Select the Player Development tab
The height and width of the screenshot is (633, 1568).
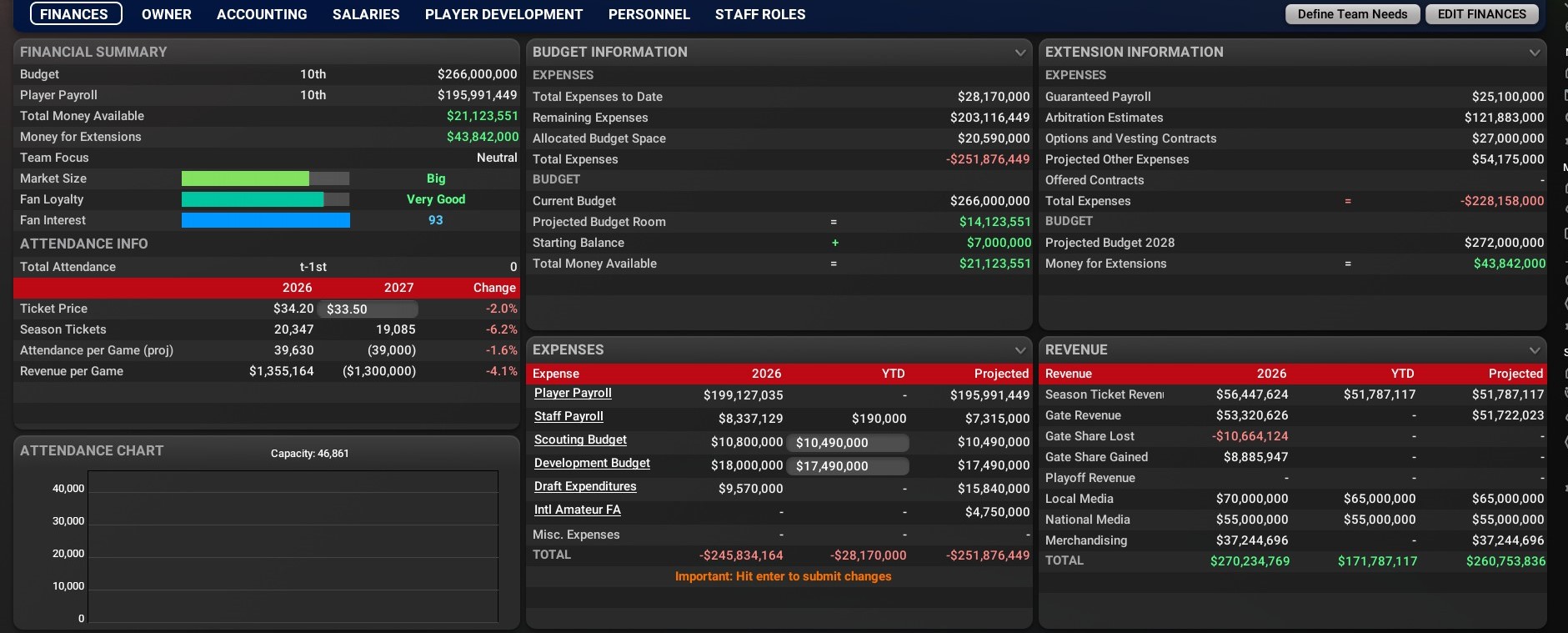pyautogui.click(x=503, y=14)
